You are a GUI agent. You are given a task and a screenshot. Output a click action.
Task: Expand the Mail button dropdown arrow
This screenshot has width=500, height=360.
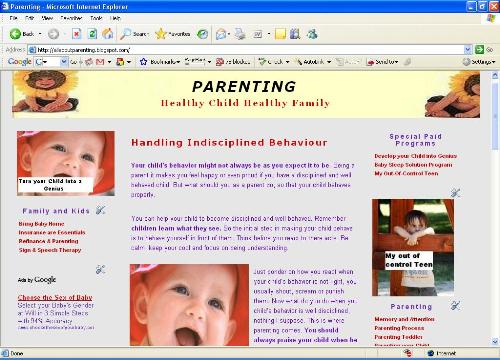coord(229,34)
